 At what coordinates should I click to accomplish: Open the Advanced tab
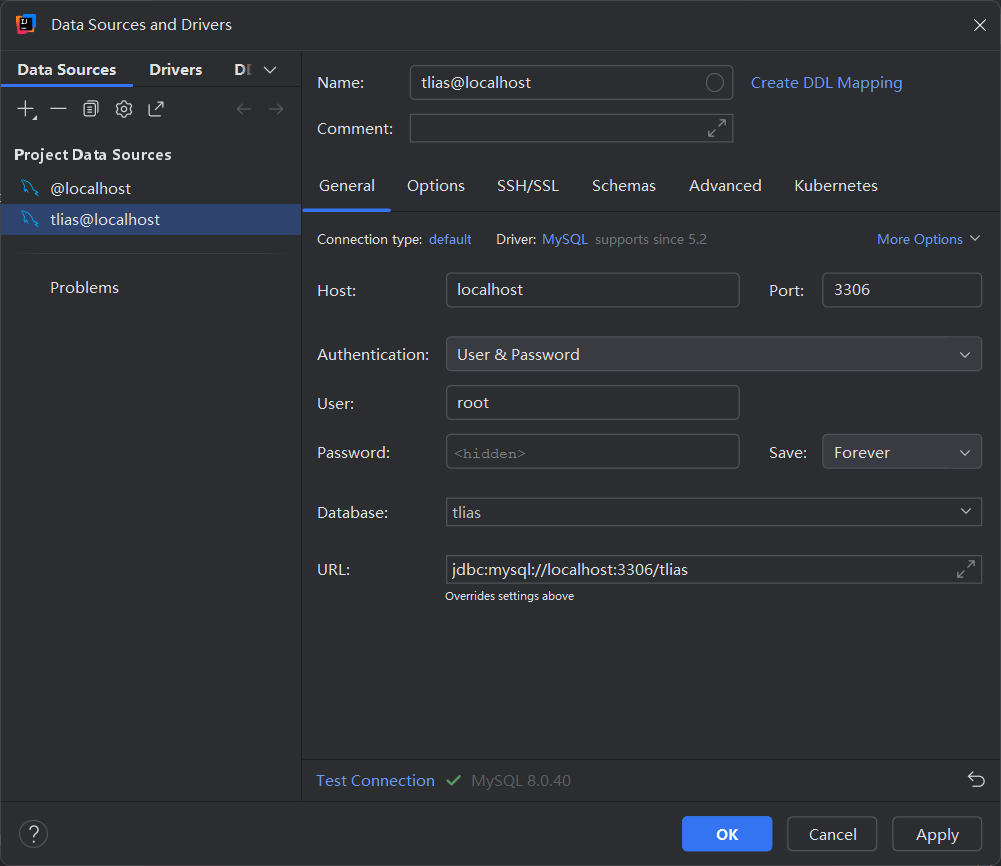725,186
